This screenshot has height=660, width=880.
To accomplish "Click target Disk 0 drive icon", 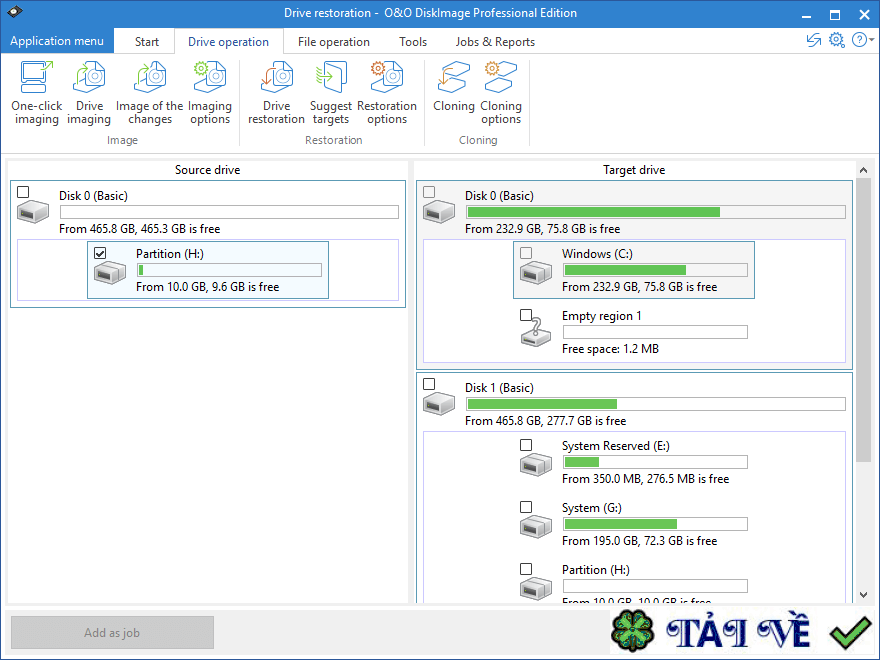I will [x=439, y=212].
